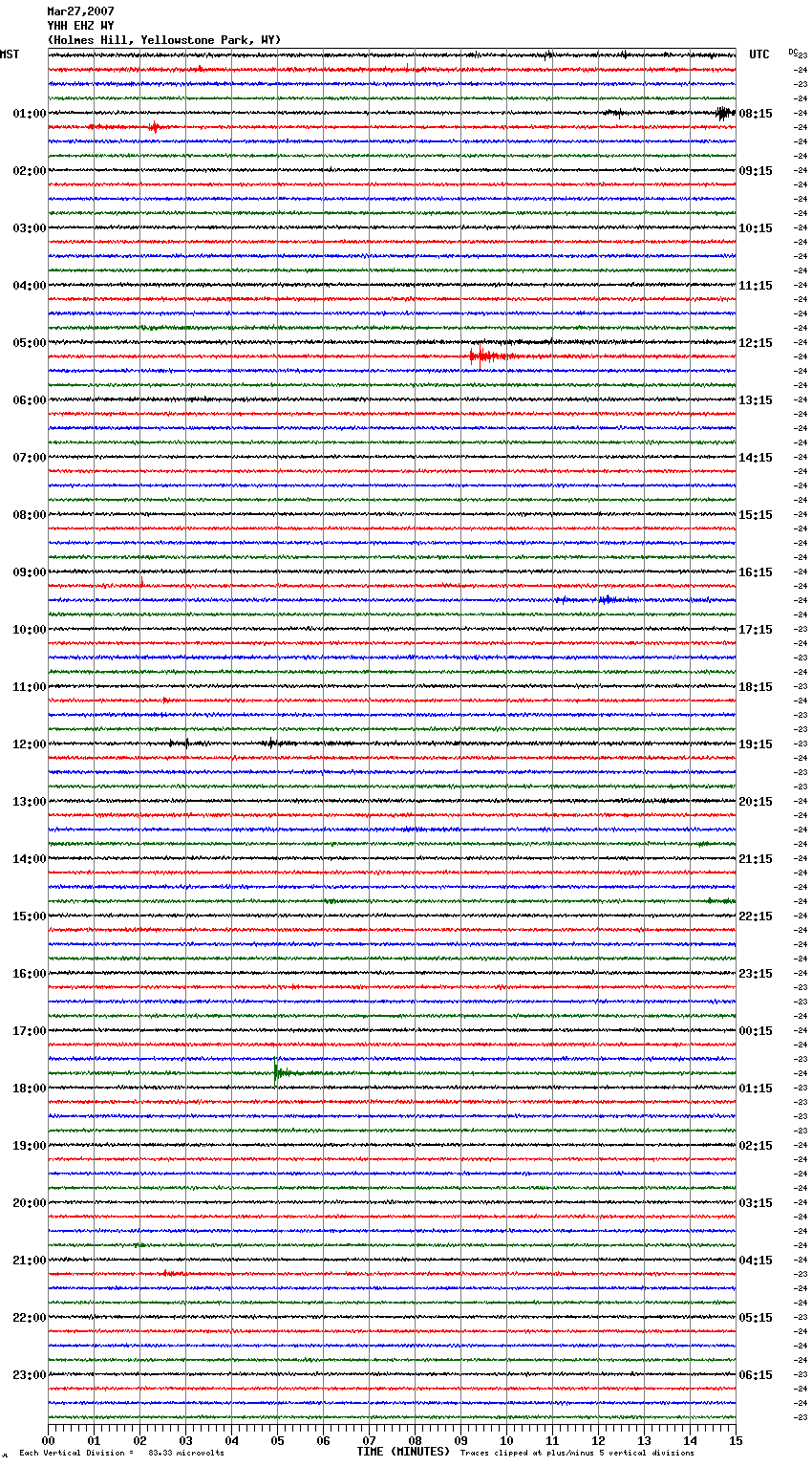Screen dimensions: 812x1466
Task: Select the 16:00 MST time label
Action: (30, 974)
